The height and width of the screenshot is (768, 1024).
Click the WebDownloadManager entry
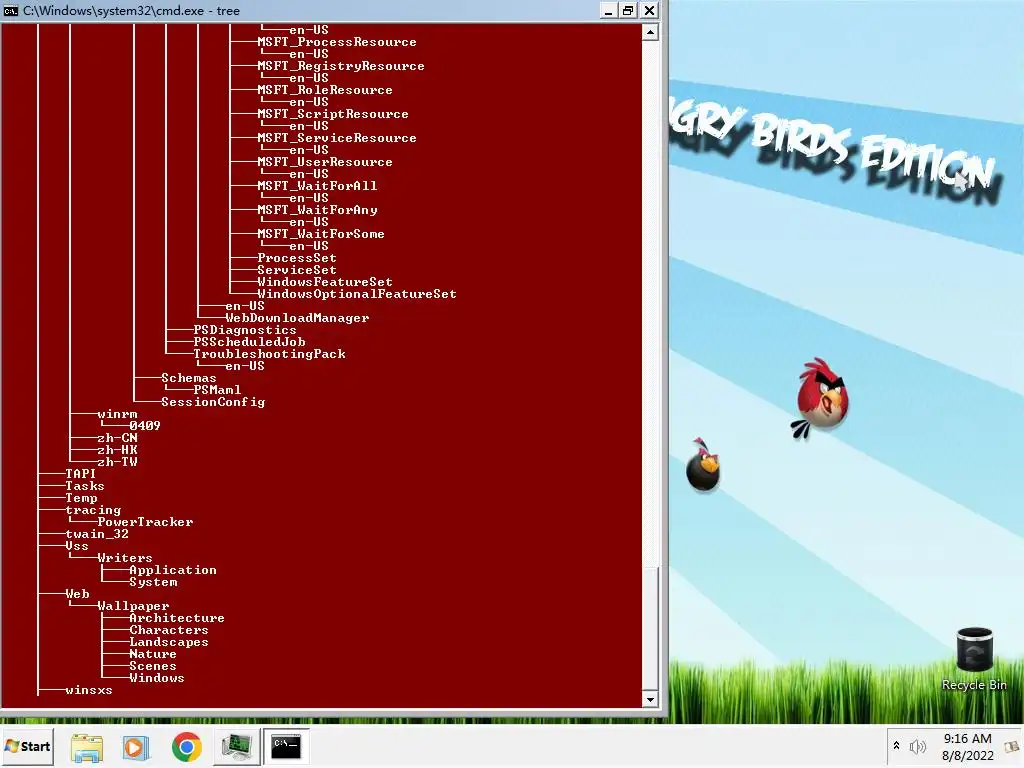(x=297, y=318)
